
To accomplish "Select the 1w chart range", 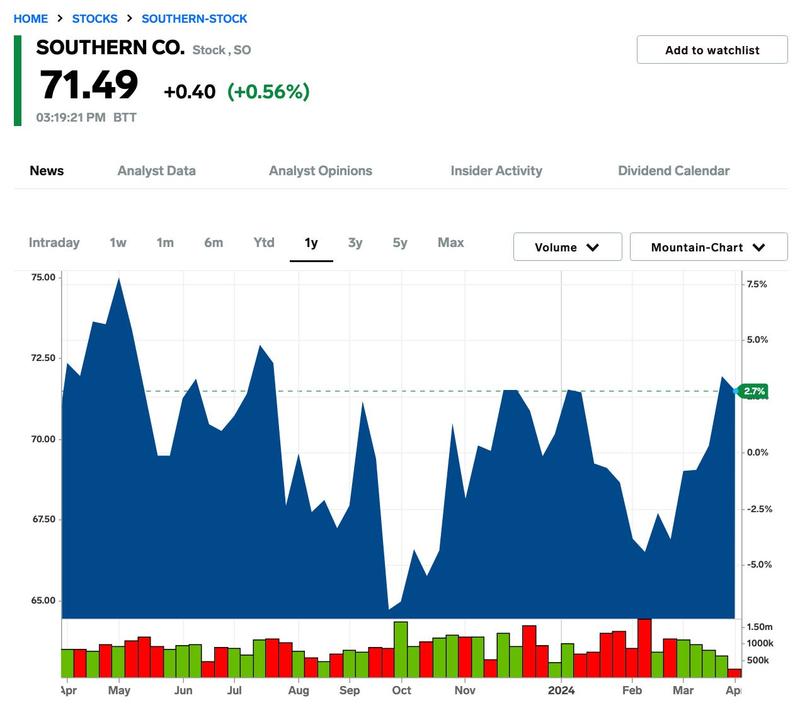I will 118,242.
